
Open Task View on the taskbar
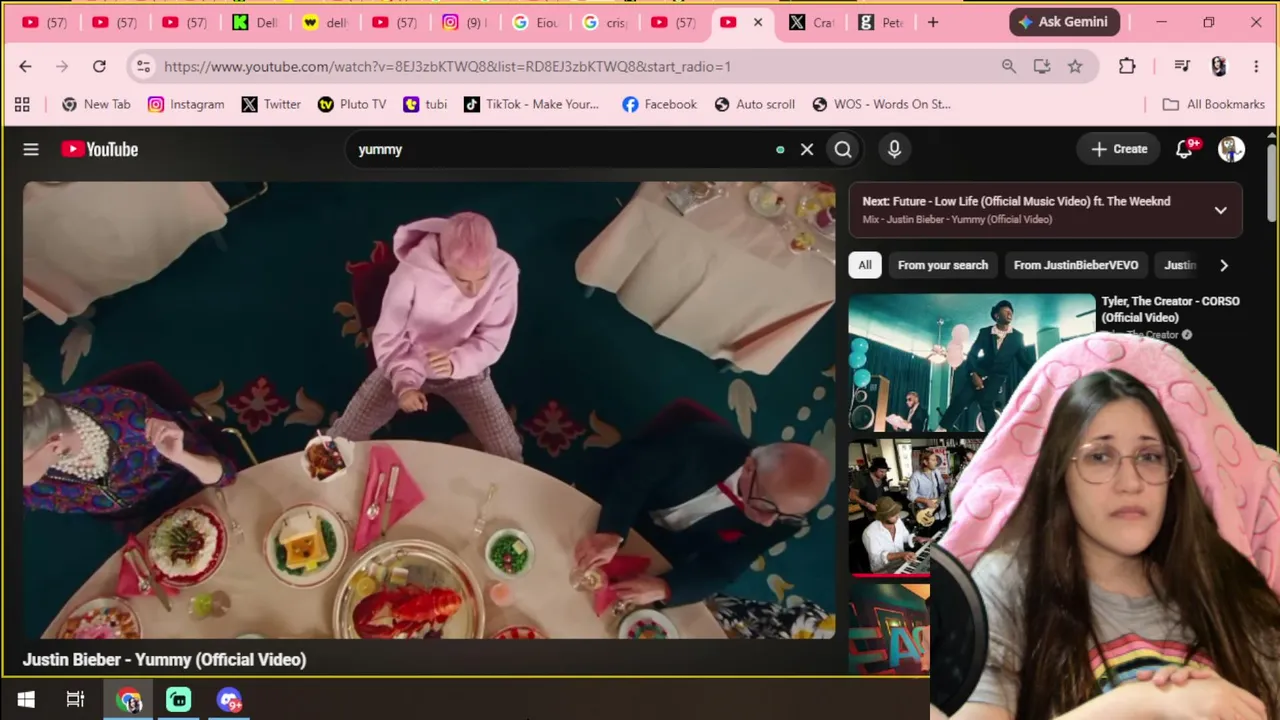pos(76,700)
